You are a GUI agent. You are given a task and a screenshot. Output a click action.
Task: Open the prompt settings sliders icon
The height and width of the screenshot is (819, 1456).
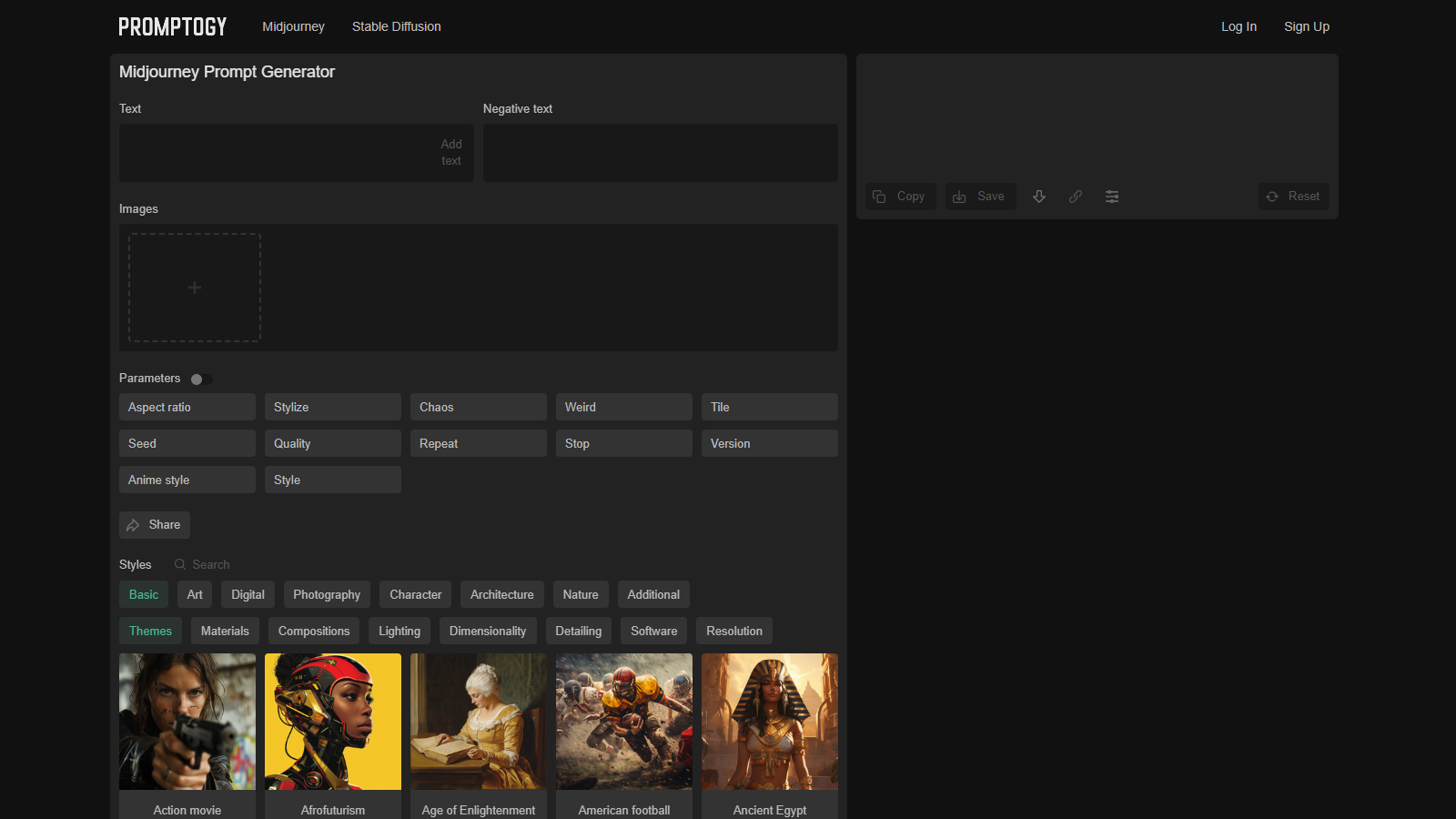1112,197
